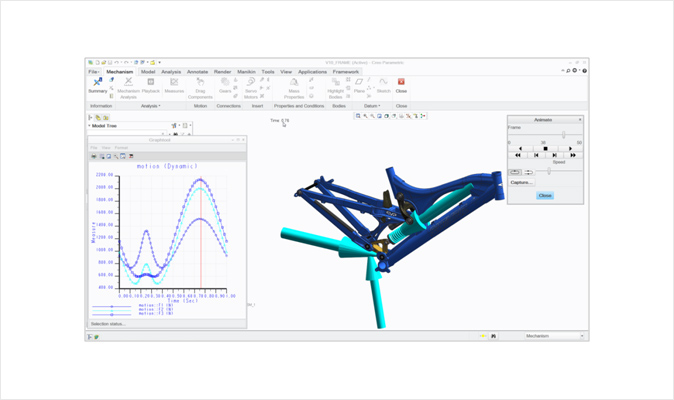Open Graphtool File menu
674x400 pixels.
(x=94, y=148)
